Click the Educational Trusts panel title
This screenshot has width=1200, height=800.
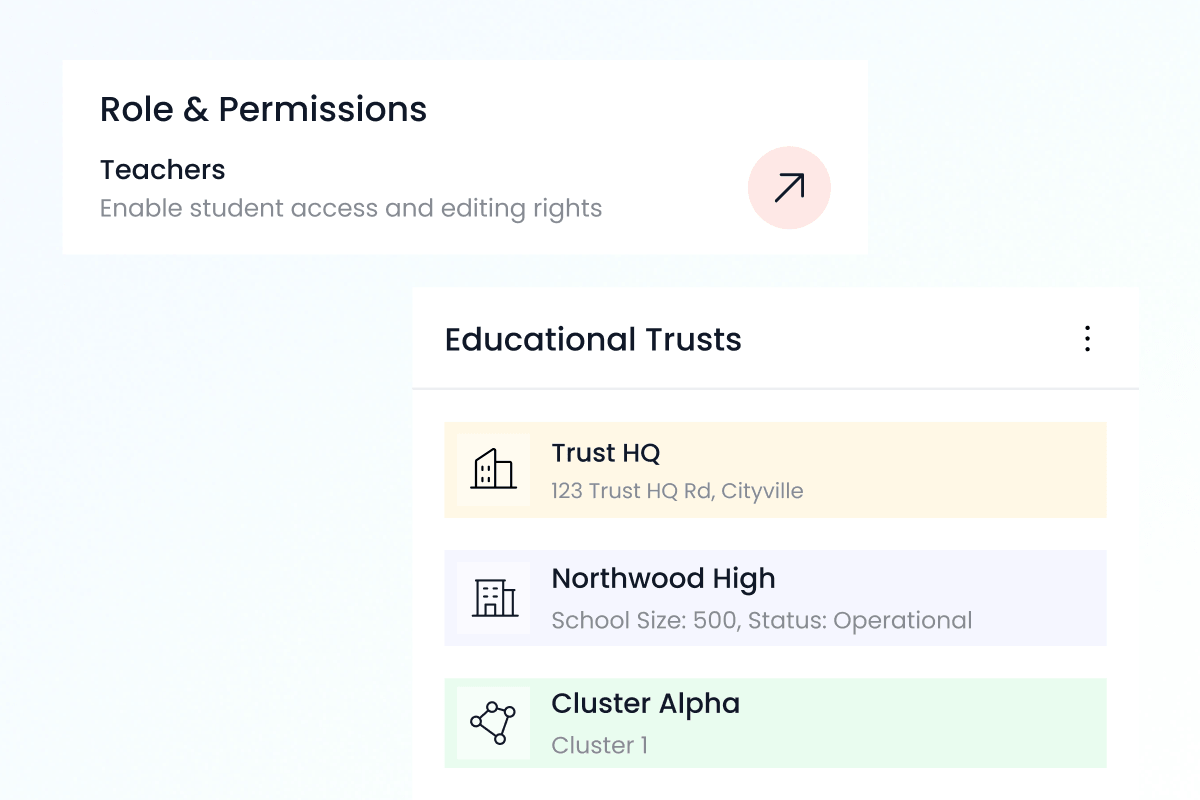(592, 340)
